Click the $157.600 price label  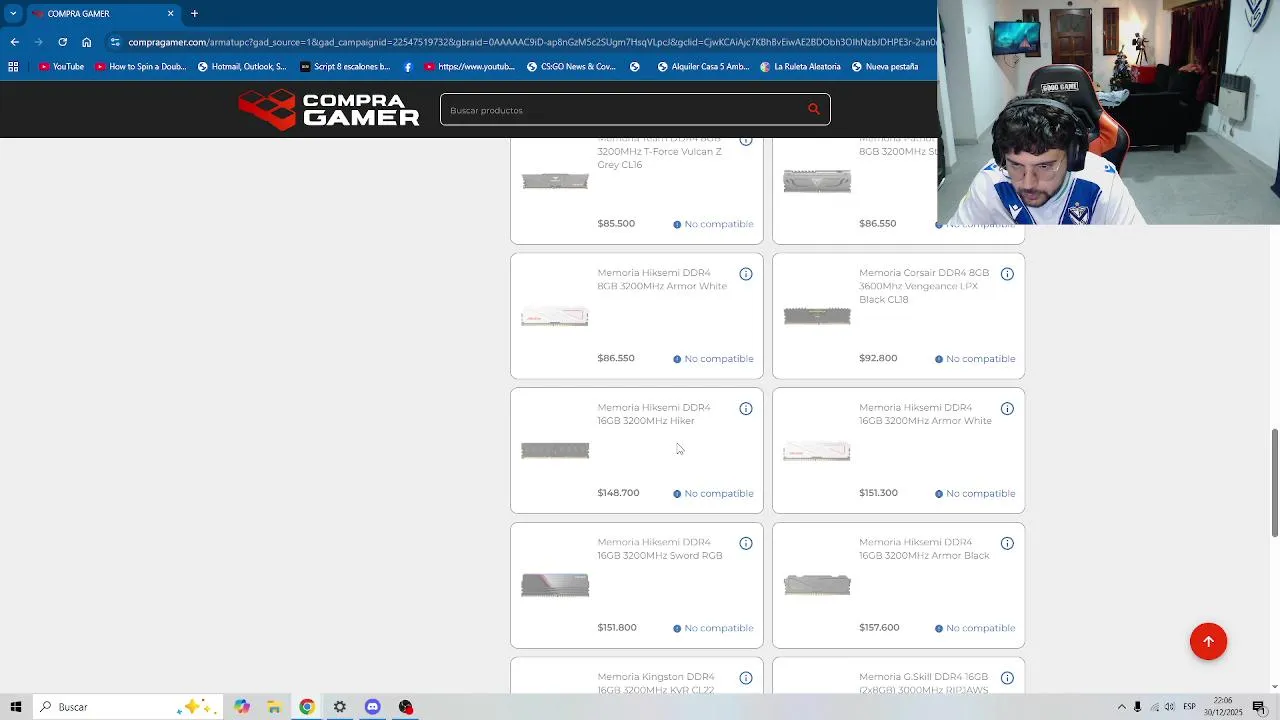coord(879,628)
